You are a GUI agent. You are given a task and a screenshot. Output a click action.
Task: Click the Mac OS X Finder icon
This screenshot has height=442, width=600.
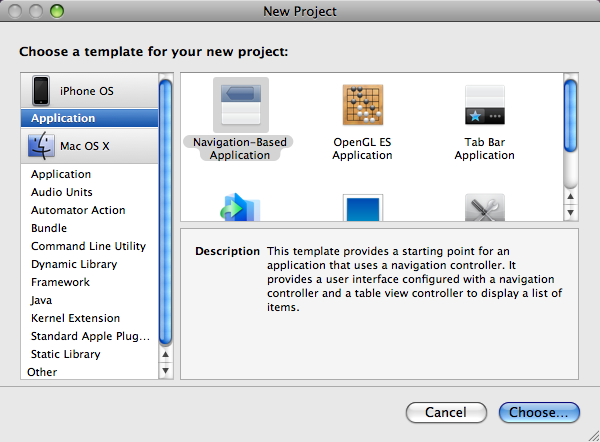click(x=41, y=146)
